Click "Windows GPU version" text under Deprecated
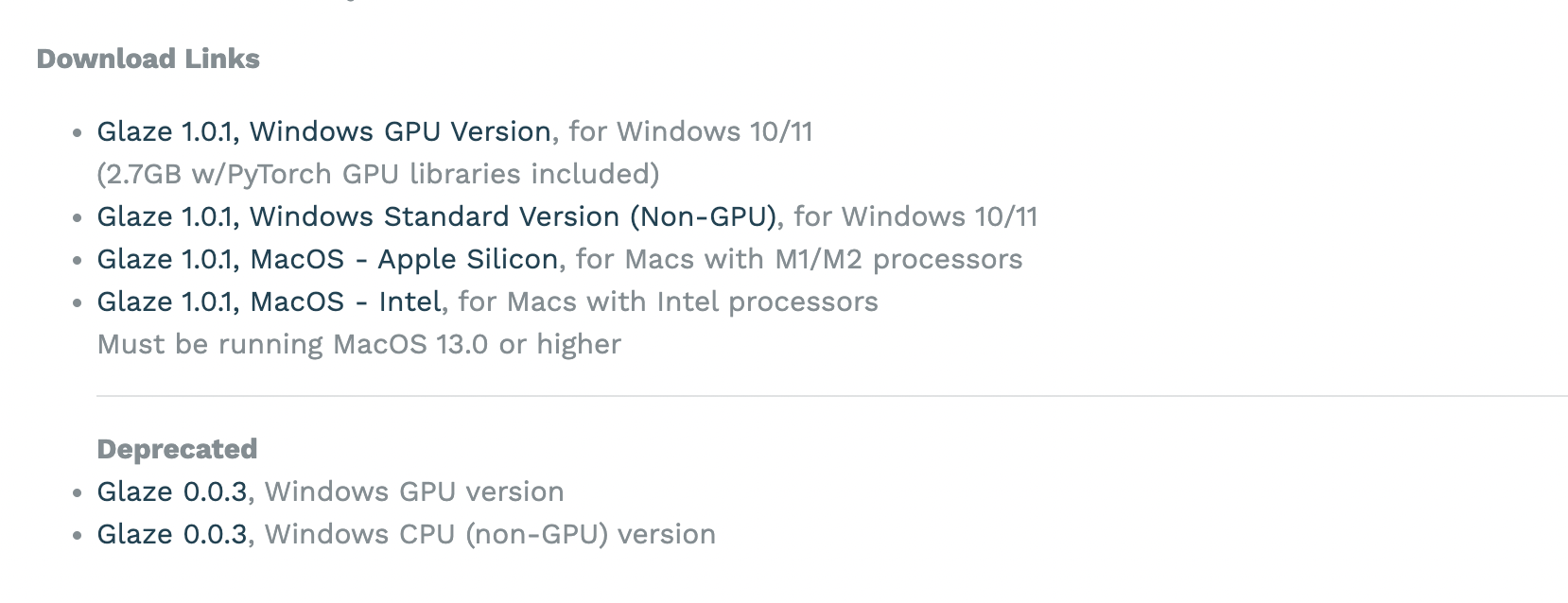This screenshot has width=1568, height=603. pyautogui.click(x=414, y=491)
